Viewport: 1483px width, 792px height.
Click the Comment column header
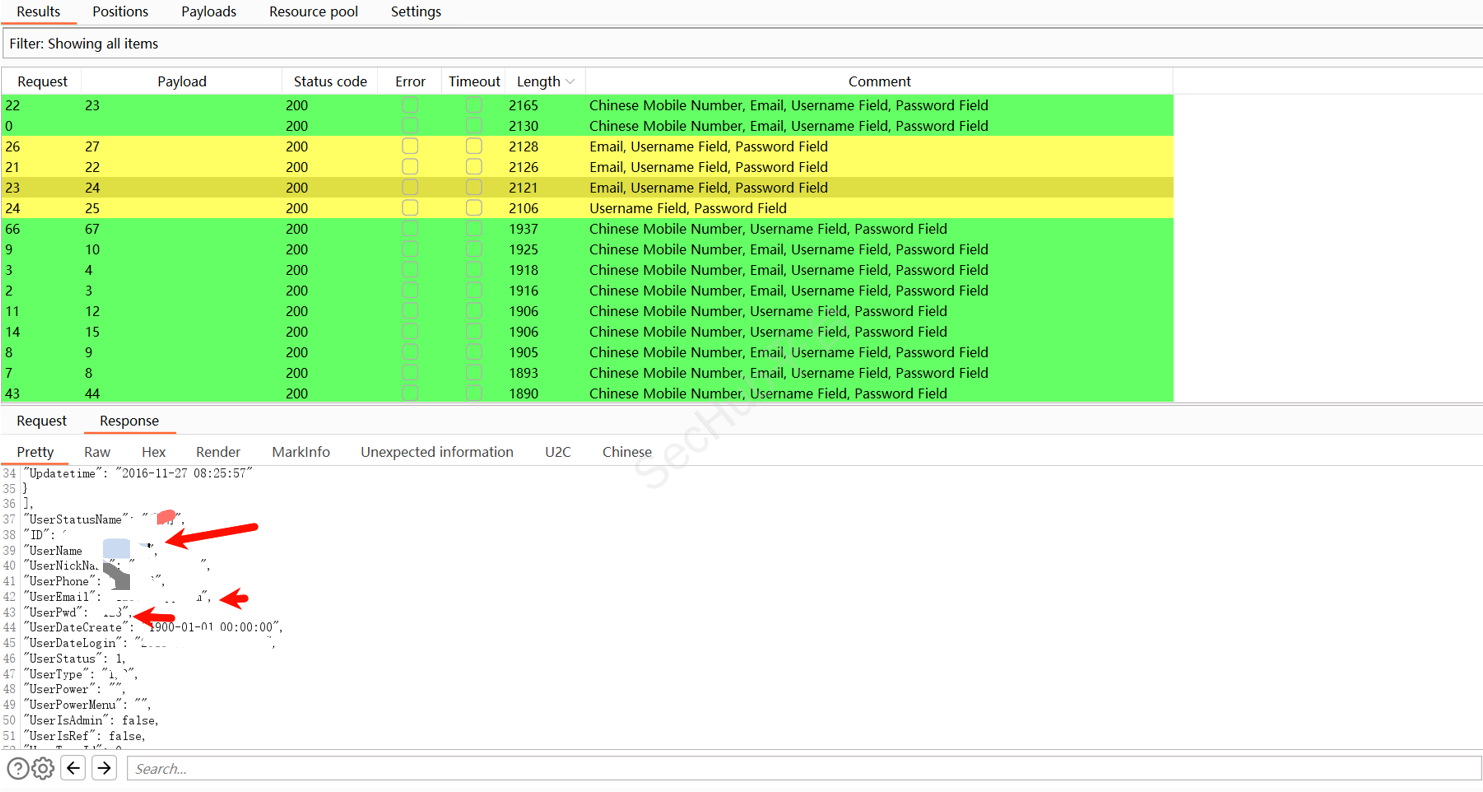coord(879,82)
